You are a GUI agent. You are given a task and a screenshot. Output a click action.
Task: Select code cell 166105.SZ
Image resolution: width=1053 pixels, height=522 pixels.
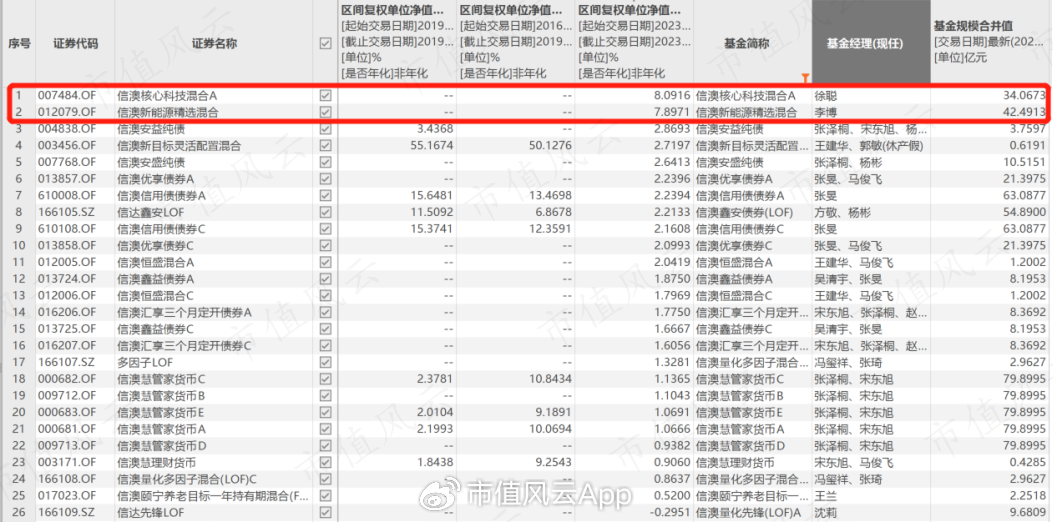coord(67,212)
